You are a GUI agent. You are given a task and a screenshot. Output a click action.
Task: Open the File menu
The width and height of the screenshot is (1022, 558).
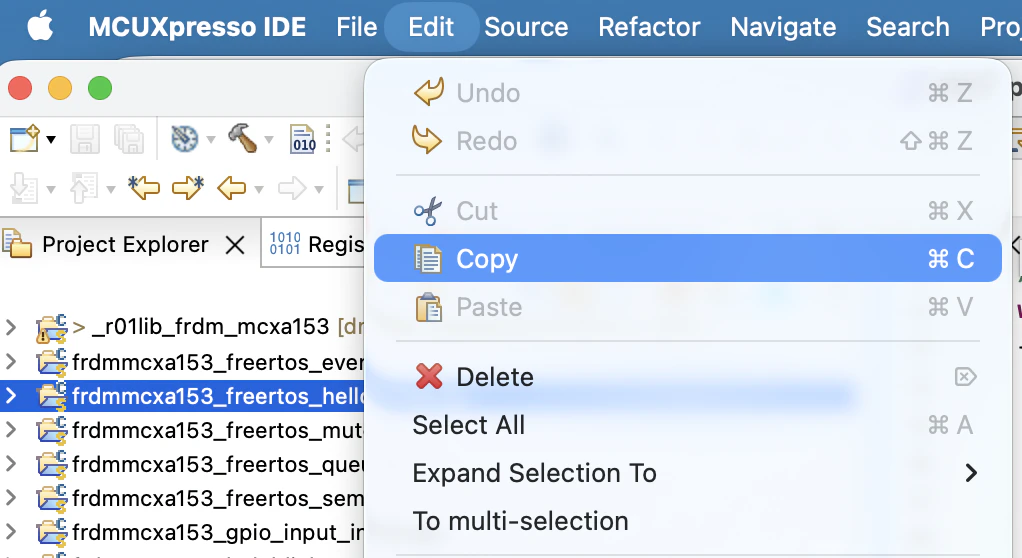point(357,27)
